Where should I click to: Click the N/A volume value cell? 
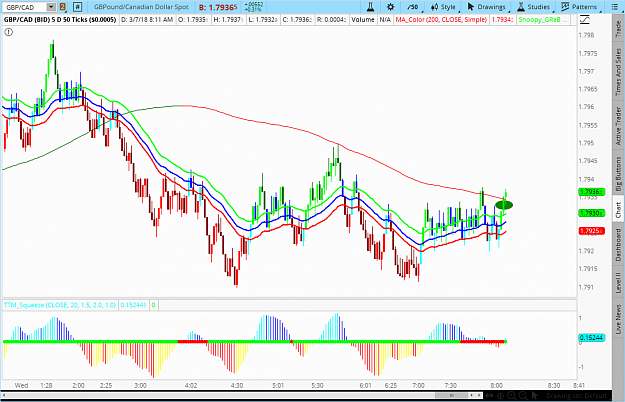(385, 19)
